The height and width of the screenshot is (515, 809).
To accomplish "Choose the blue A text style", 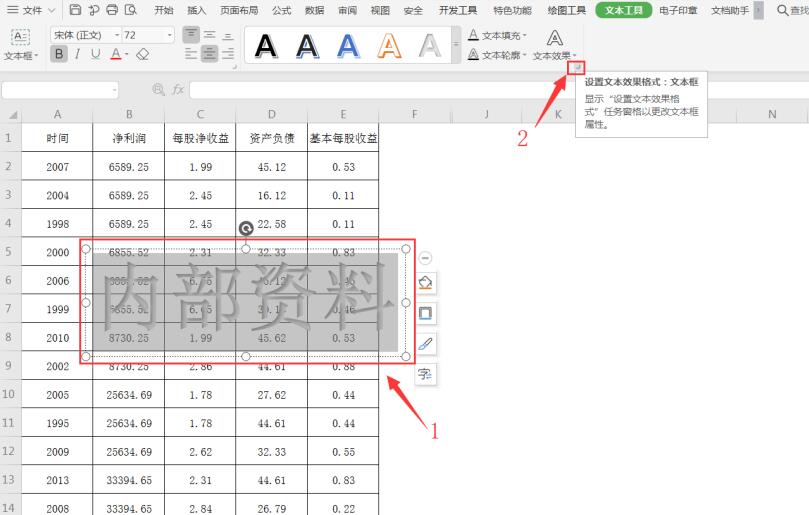I will tap(348, 45).
